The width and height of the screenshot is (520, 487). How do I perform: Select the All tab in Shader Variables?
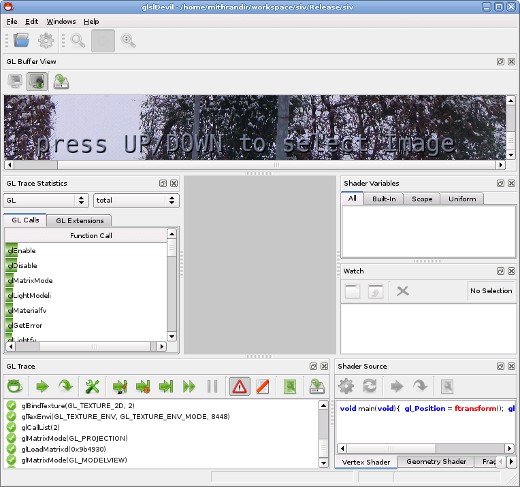[352, 198]
